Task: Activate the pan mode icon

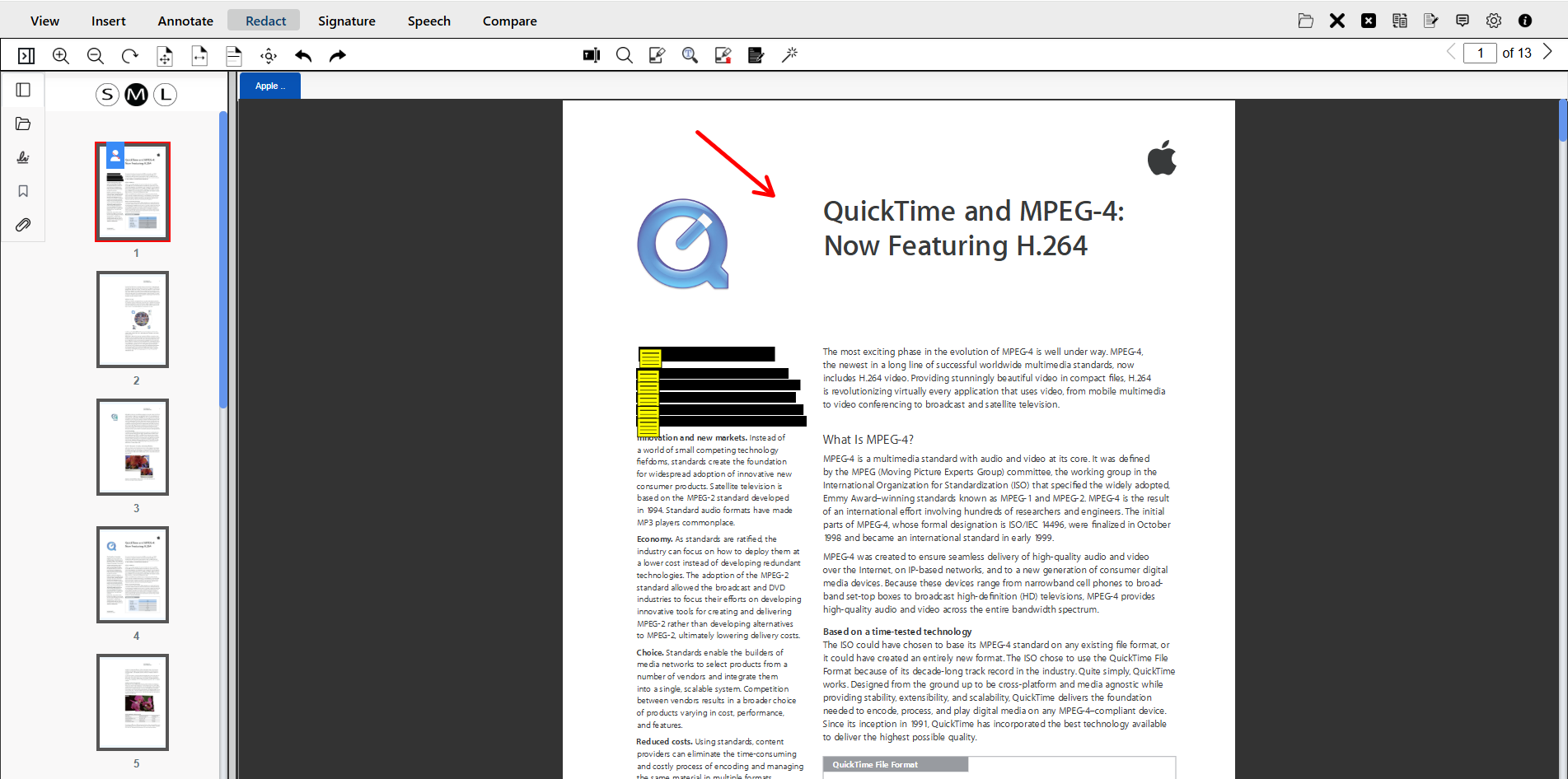Action: (x=269, y=55)
